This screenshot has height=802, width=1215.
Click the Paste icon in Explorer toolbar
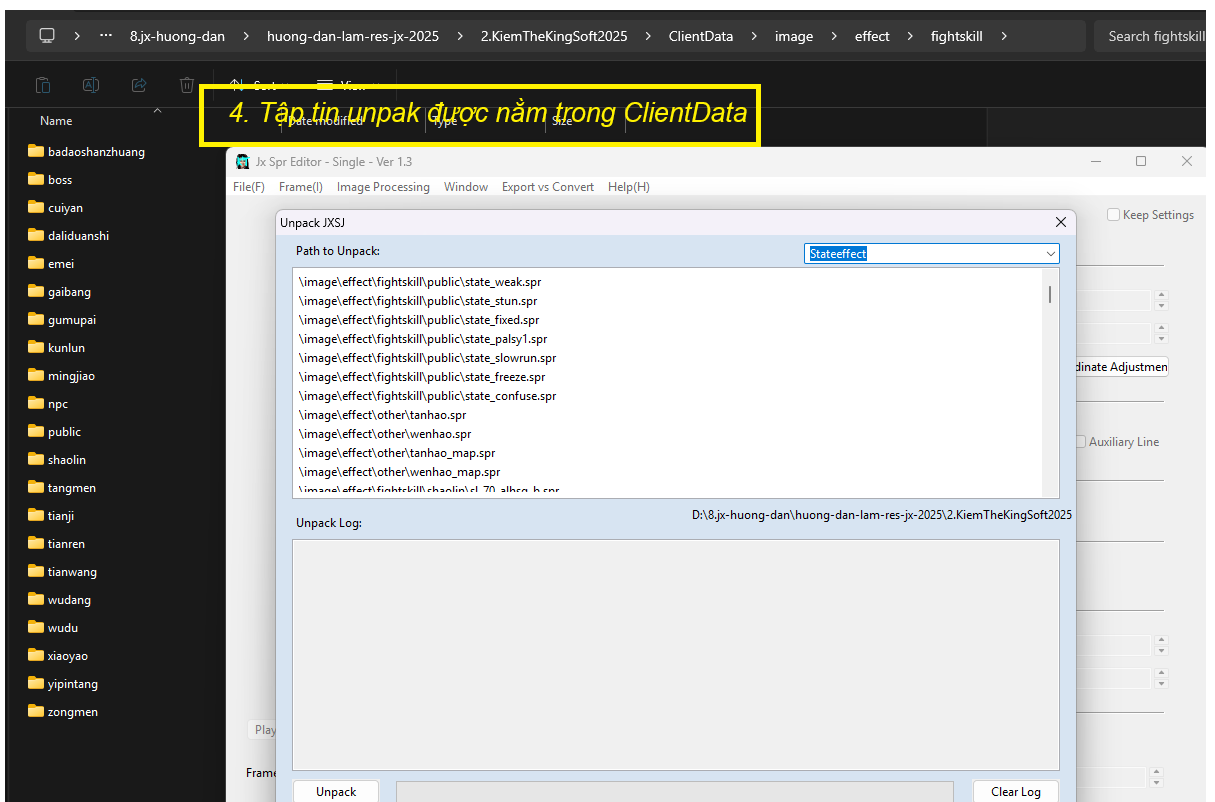[x=43, y=85]
